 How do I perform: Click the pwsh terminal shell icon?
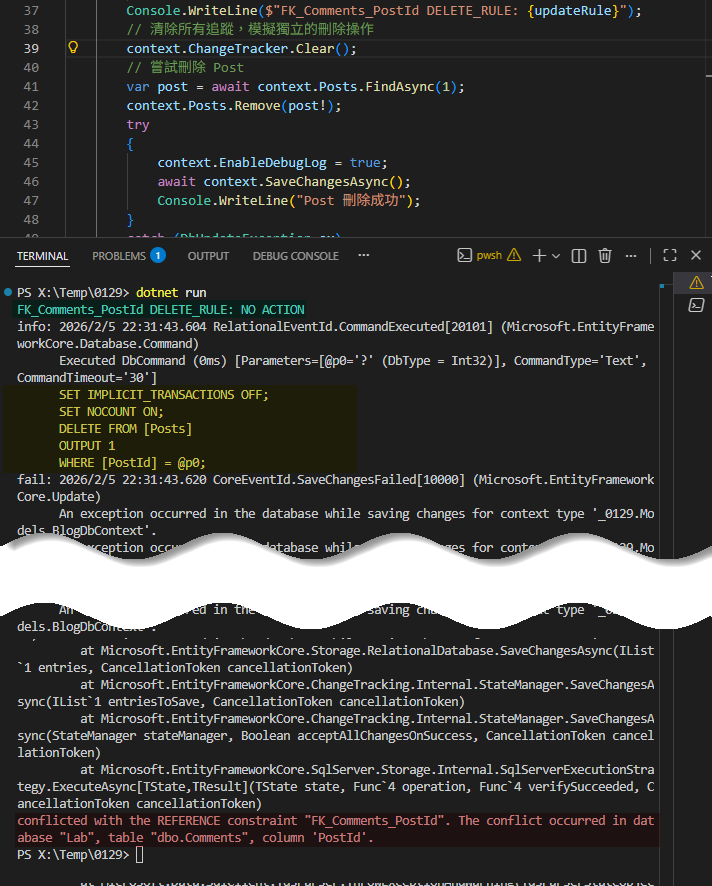[x=464, y=256]
